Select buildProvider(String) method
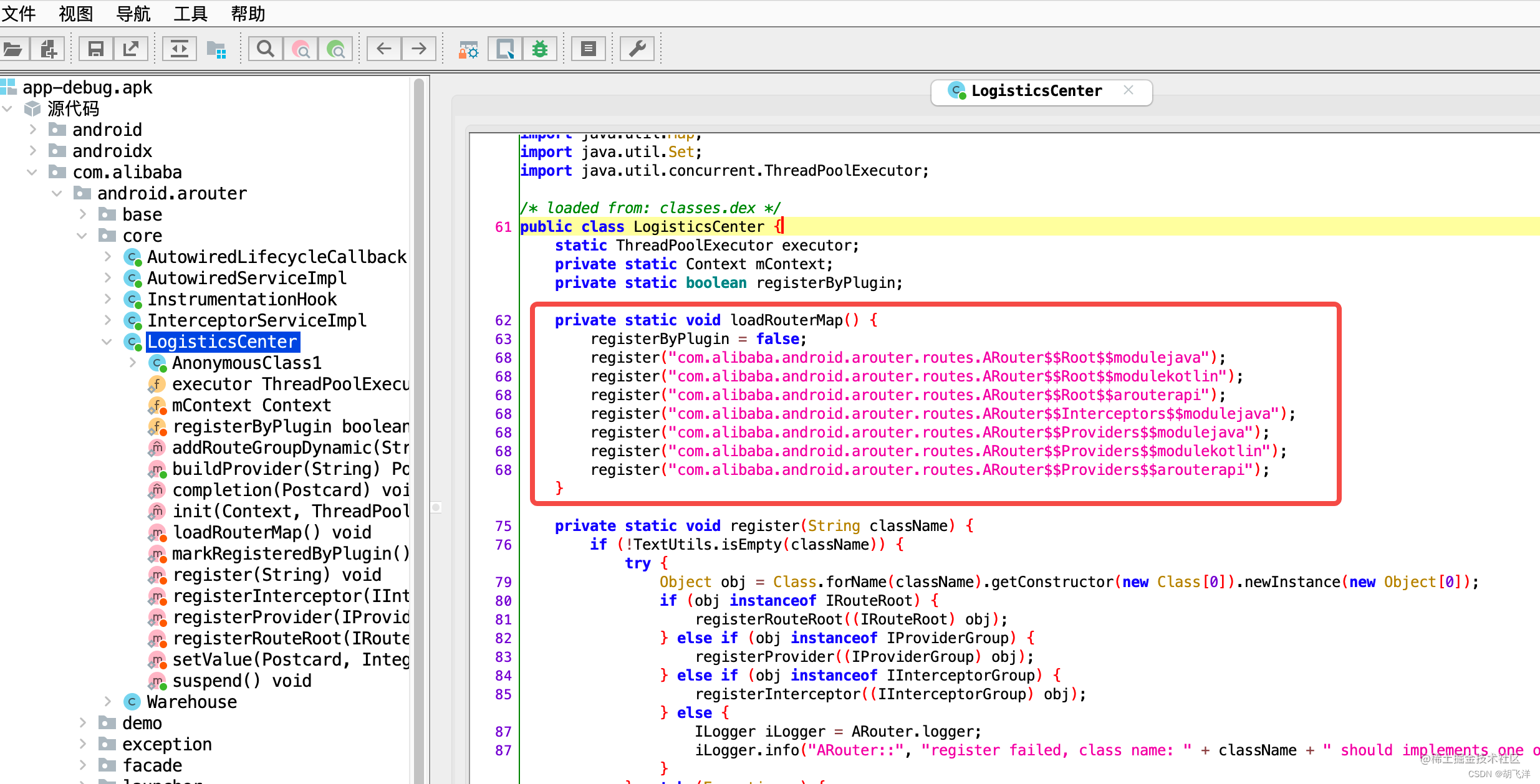The image size is (1540, 784). (x=291, y=469)
